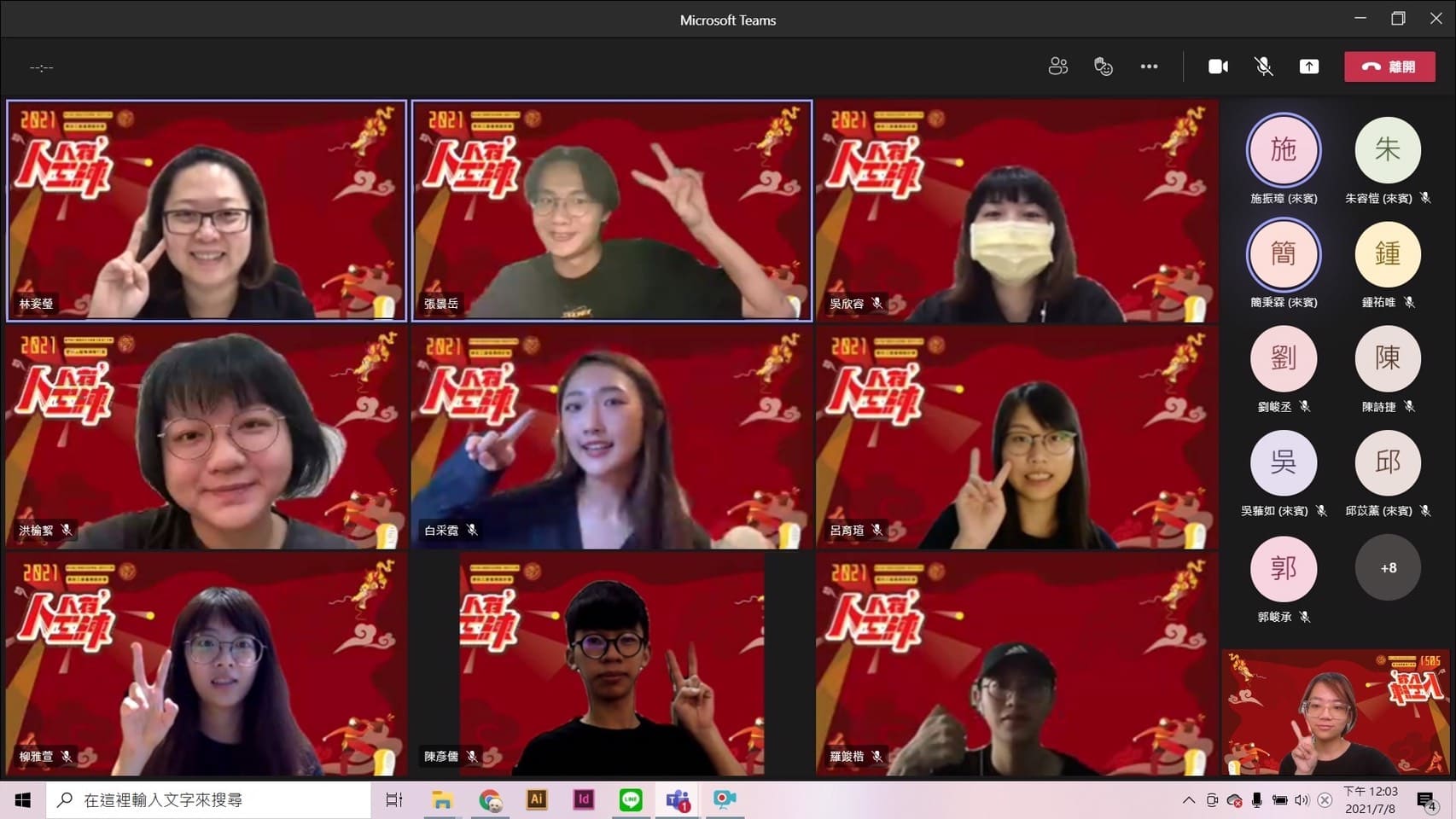This screenshot has height=819, width=1456.
Task: Open the screen recorder taskbar app
Action: (x=725, y=800)
